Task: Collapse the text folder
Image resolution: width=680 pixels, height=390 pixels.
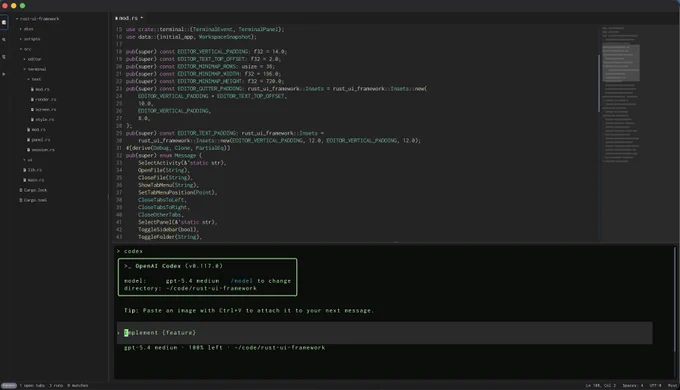Action: (29, 79)
